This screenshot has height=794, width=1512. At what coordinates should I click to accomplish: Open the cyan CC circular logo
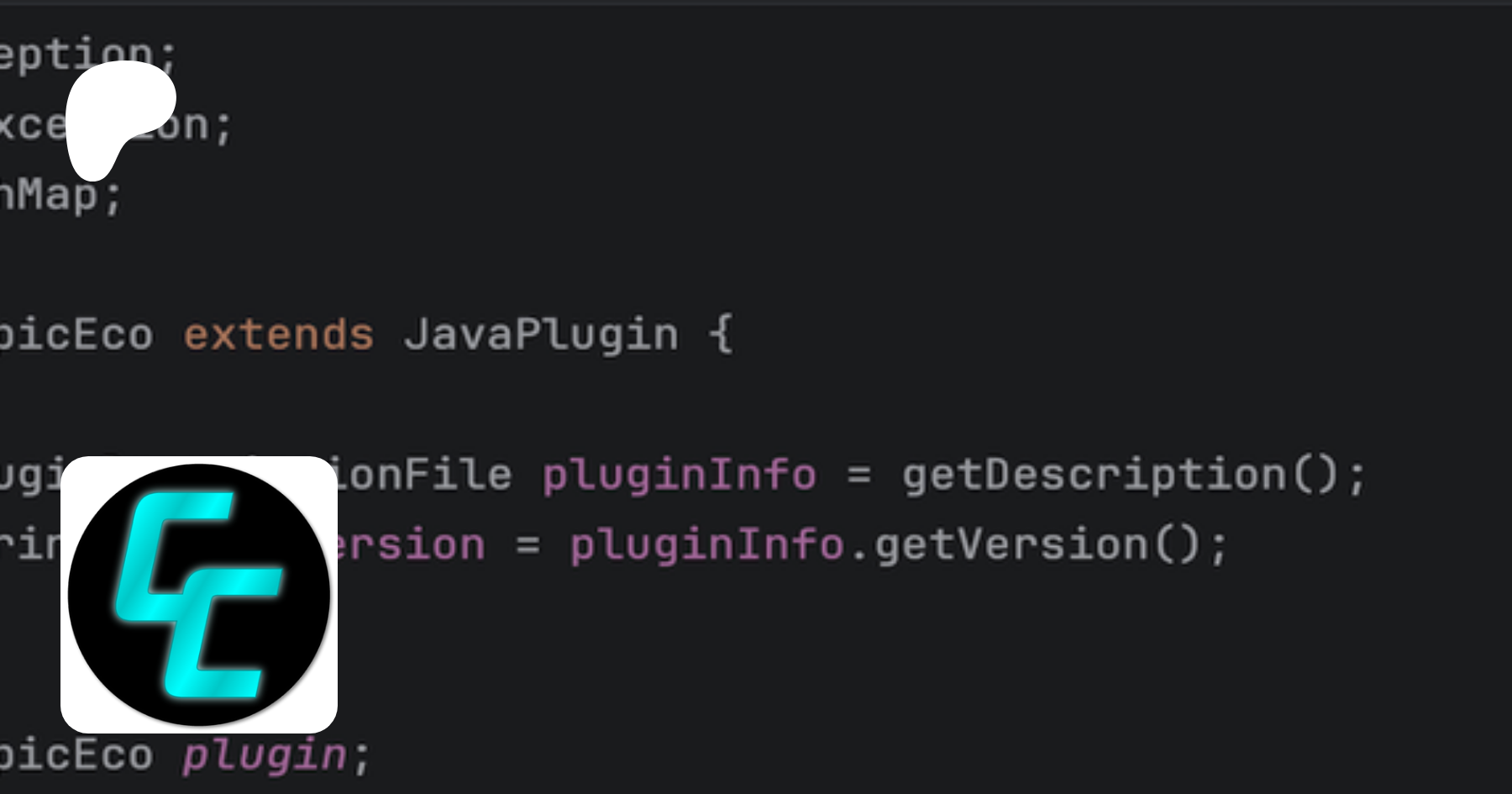tap(199, 595)
